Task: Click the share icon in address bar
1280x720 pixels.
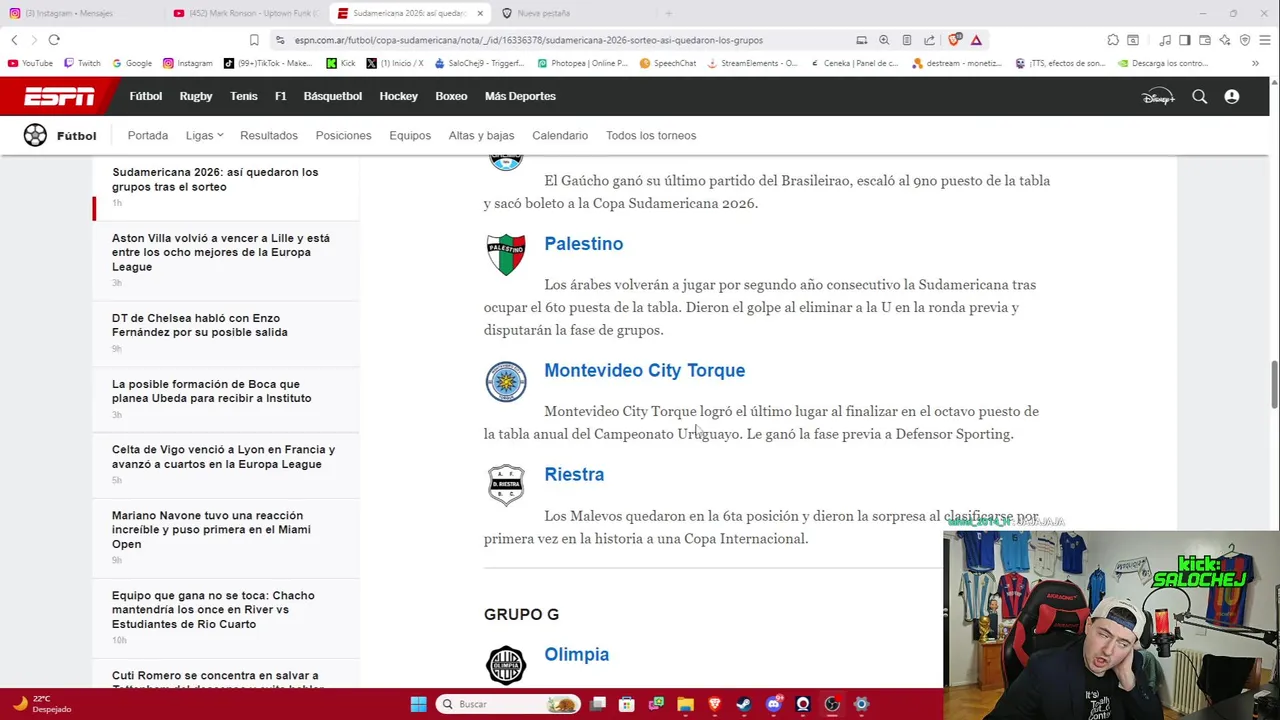Action: 929,40
